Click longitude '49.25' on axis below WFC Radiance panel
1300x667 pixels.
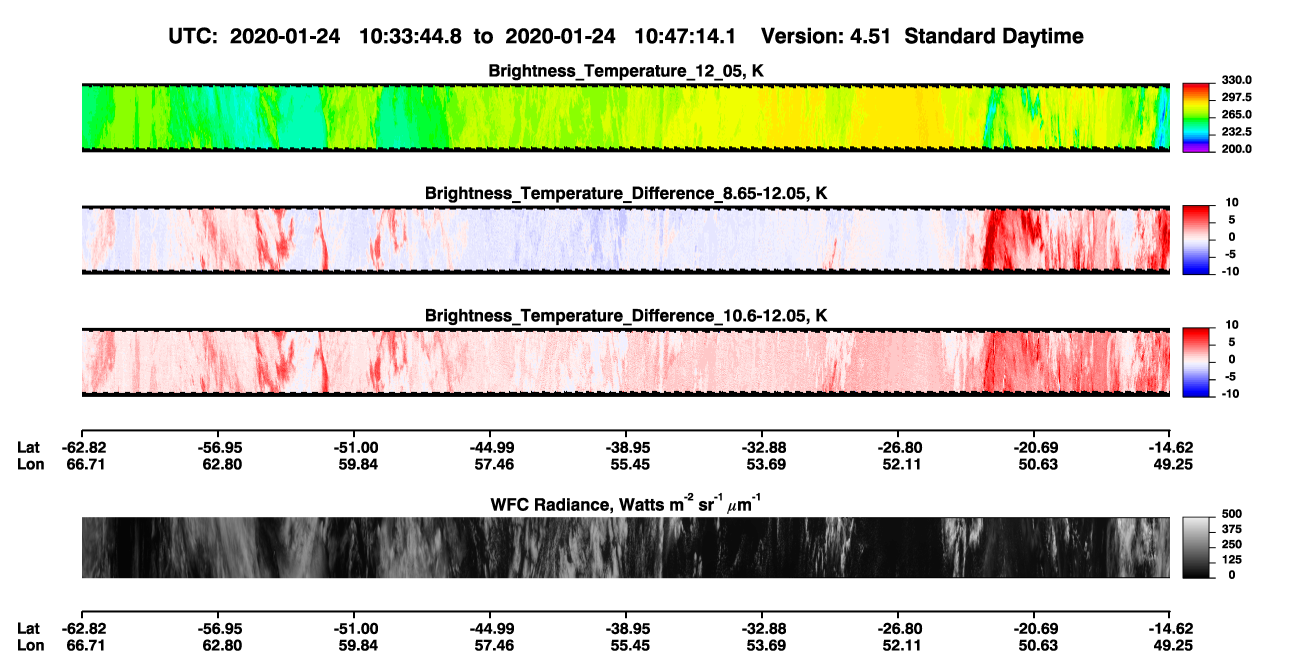[1174, 646]
